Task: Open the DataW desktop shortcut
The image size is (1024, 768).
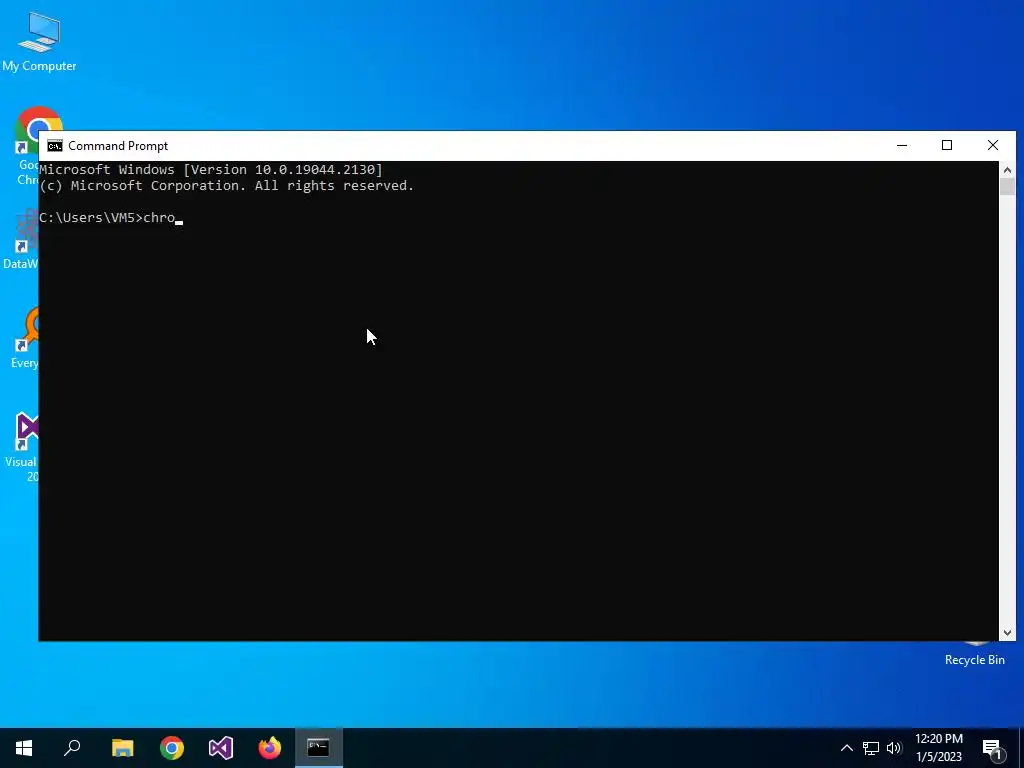Action: [21, 238]
